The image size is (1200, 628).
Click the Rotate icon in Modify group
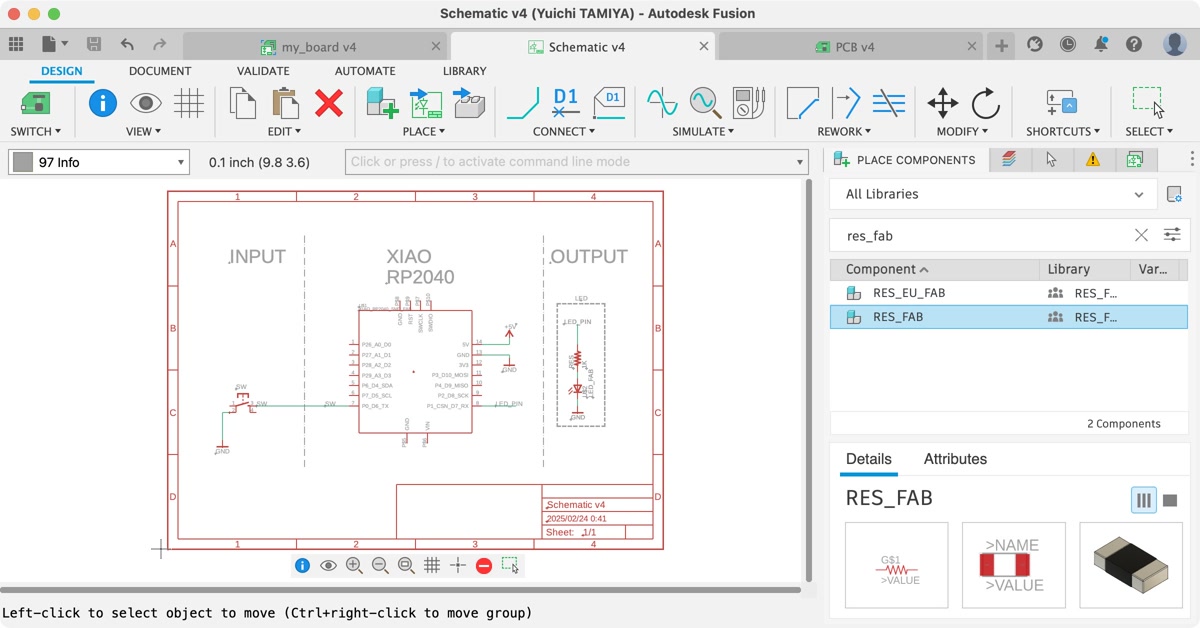point(985,103)
